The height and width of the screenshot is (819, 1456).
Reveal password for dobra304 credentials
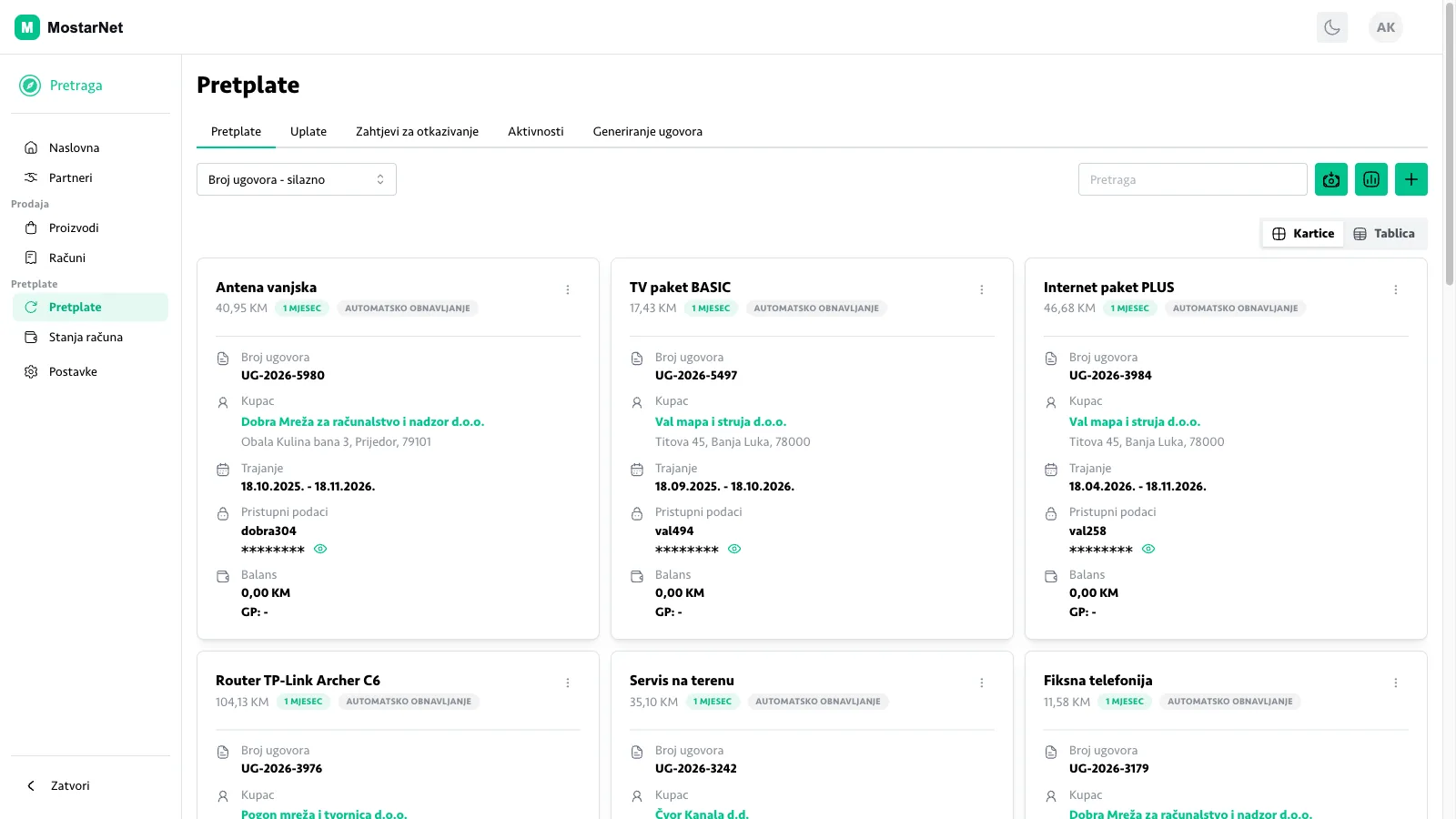tap(320, 549)
